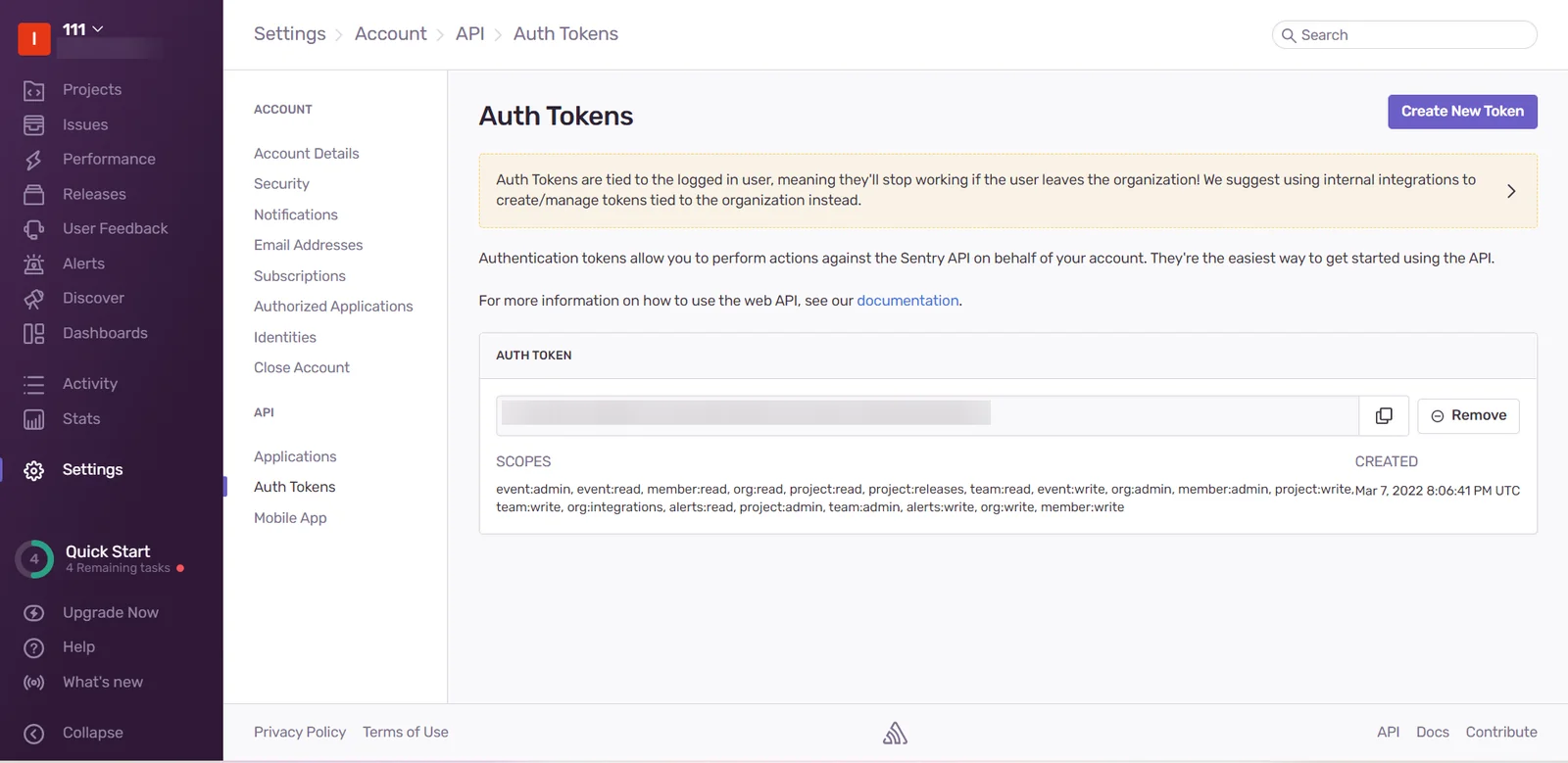This screenshot has width=1568, height=763.
Task: Select Auth Tokens in API menu
Action: coord(294,487)
